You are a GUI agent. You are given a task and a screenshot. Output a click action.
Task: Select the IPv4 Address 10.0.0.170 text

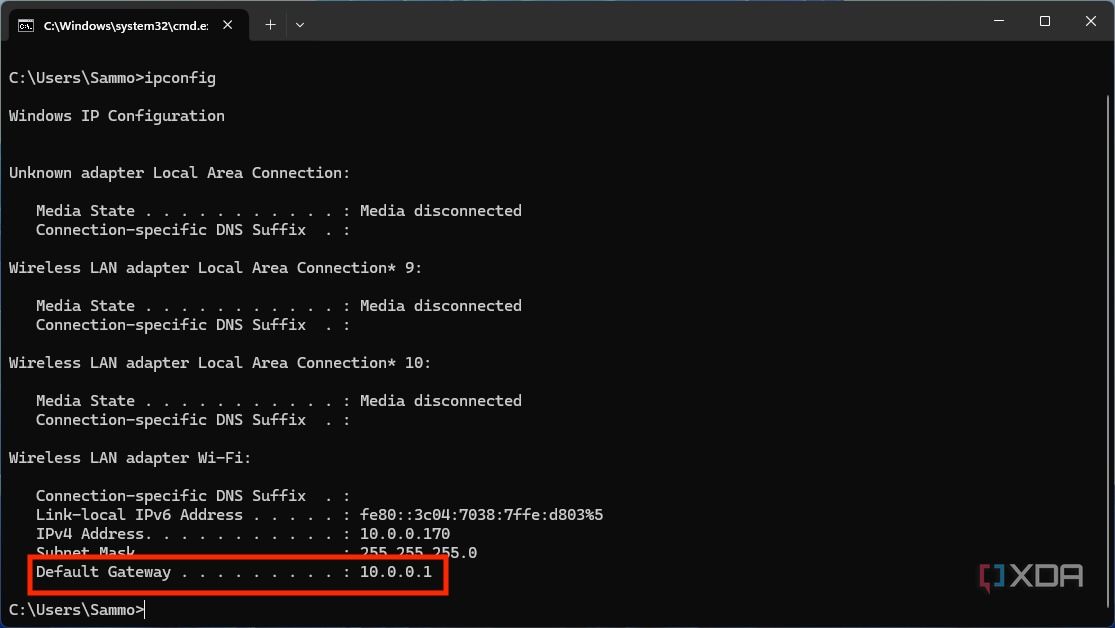click(403, 533)
